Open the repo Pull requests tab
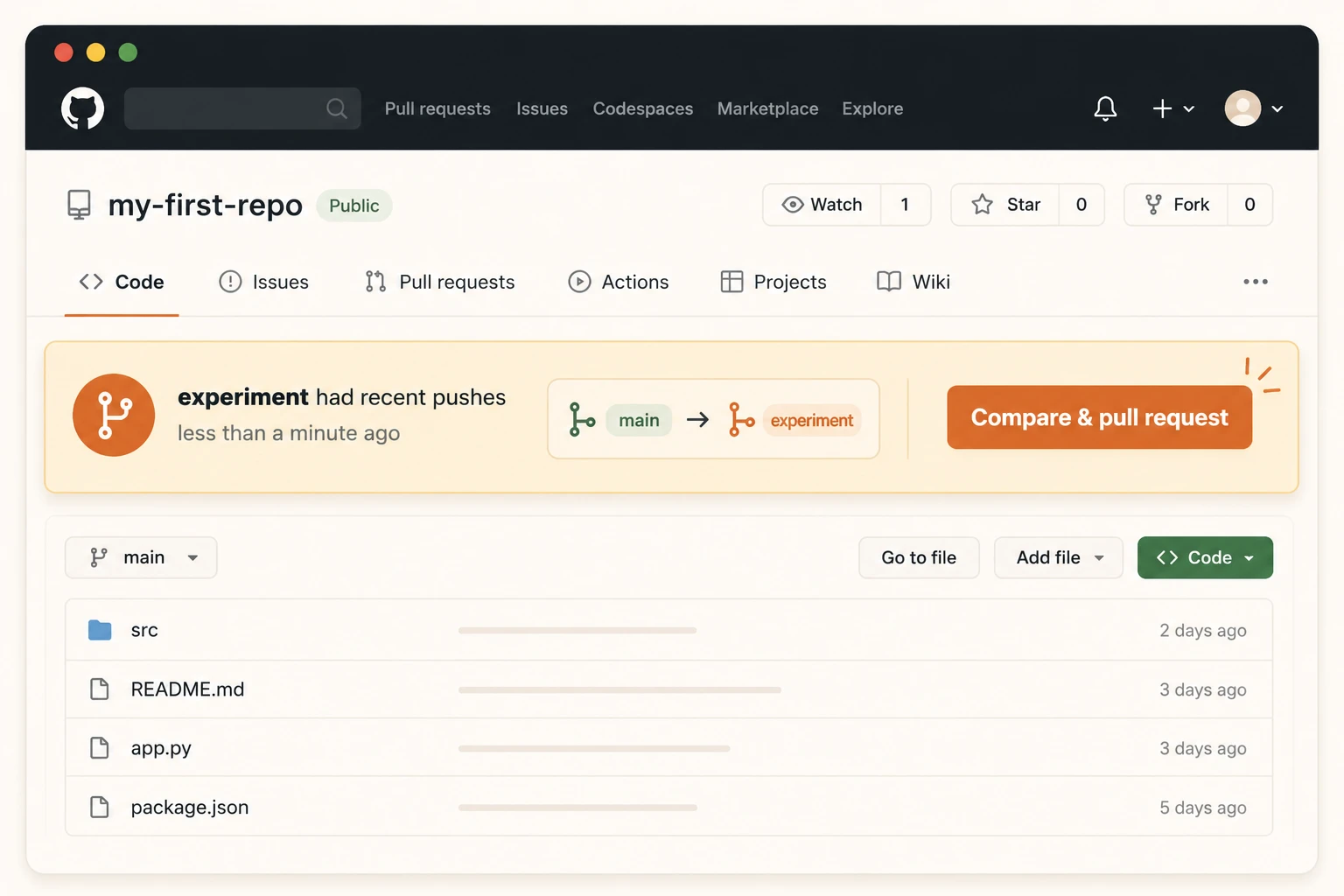The image size is (1344, 896). click(439, 282)
